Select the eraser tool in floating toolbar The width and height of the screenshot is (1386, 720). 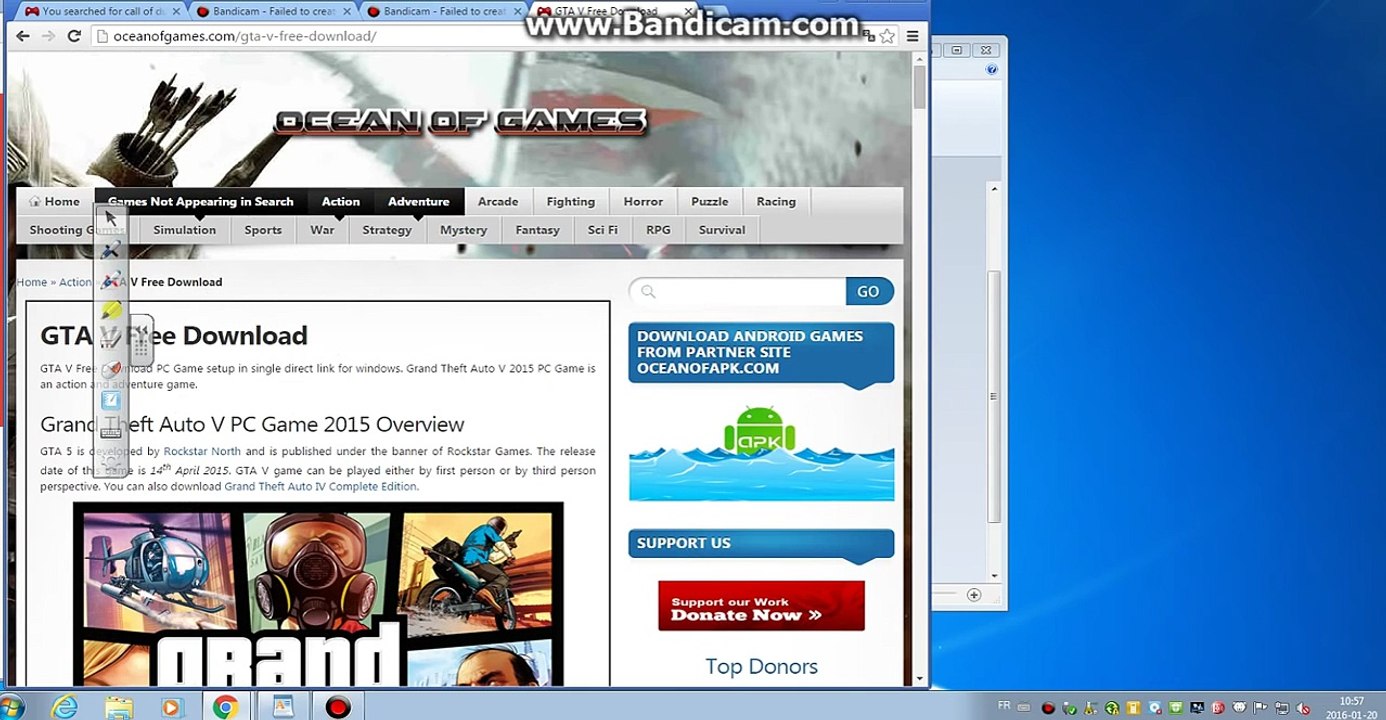point(111,370)
